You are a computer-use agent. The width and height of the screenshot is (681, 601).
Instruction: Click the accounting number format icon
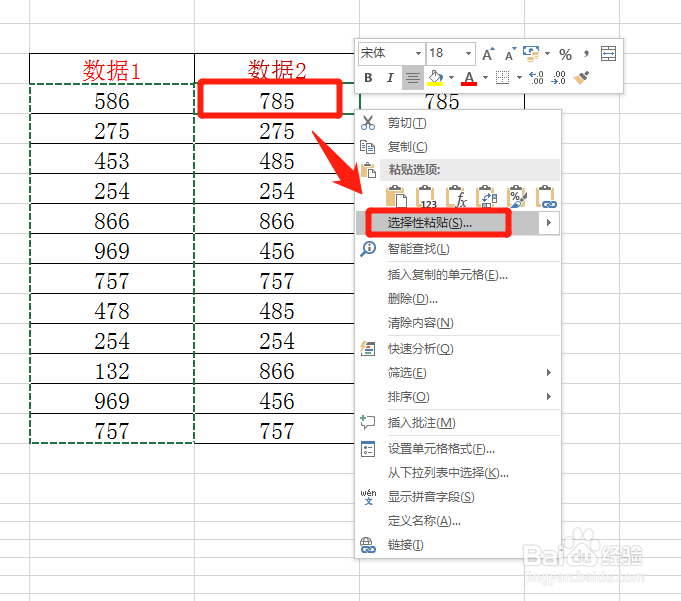pyautogui.click(x=531, y=54)
